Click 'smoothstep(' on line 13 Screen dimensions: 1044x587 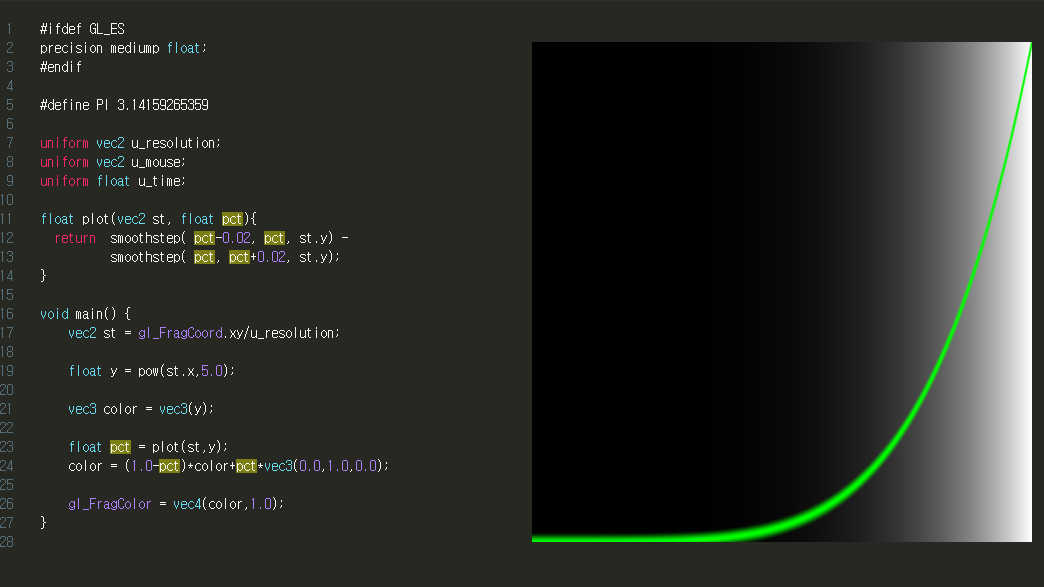[x=148, y=257]
